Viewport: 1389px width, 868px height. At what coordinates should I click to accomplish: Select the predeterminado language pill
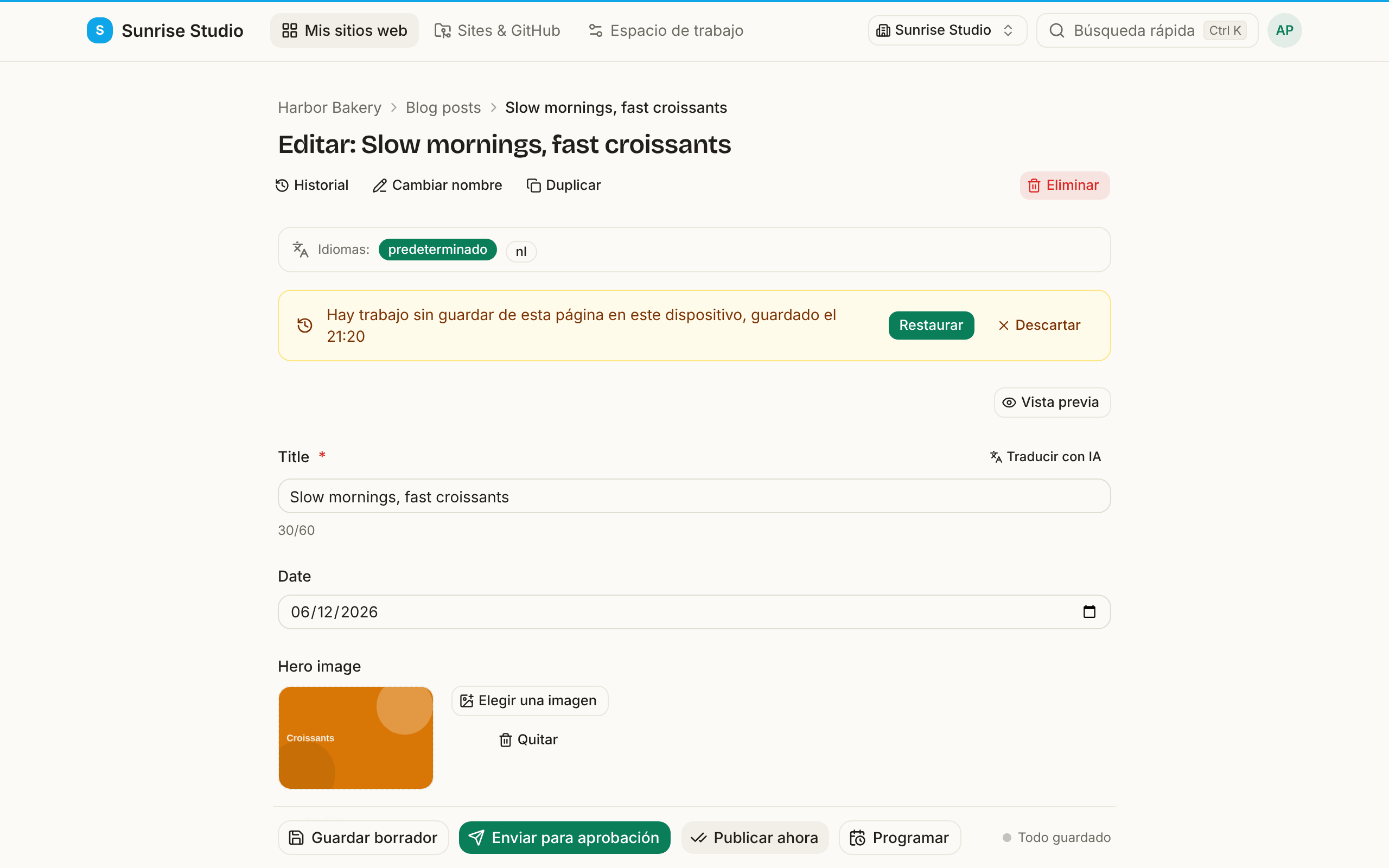(437, 250)
